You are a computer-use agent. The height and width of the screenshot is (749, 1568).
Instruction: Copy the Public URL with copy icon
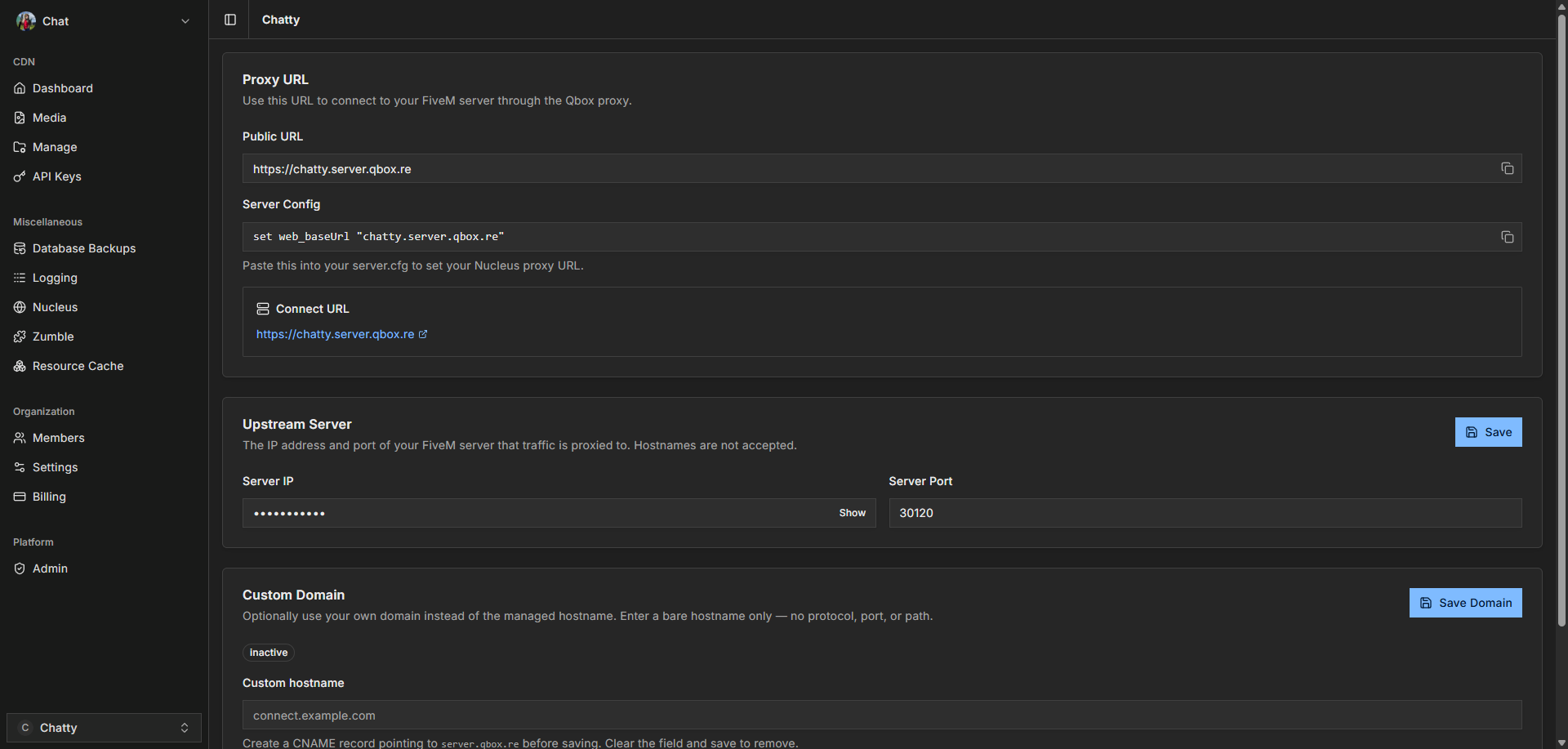point(1507,168)
